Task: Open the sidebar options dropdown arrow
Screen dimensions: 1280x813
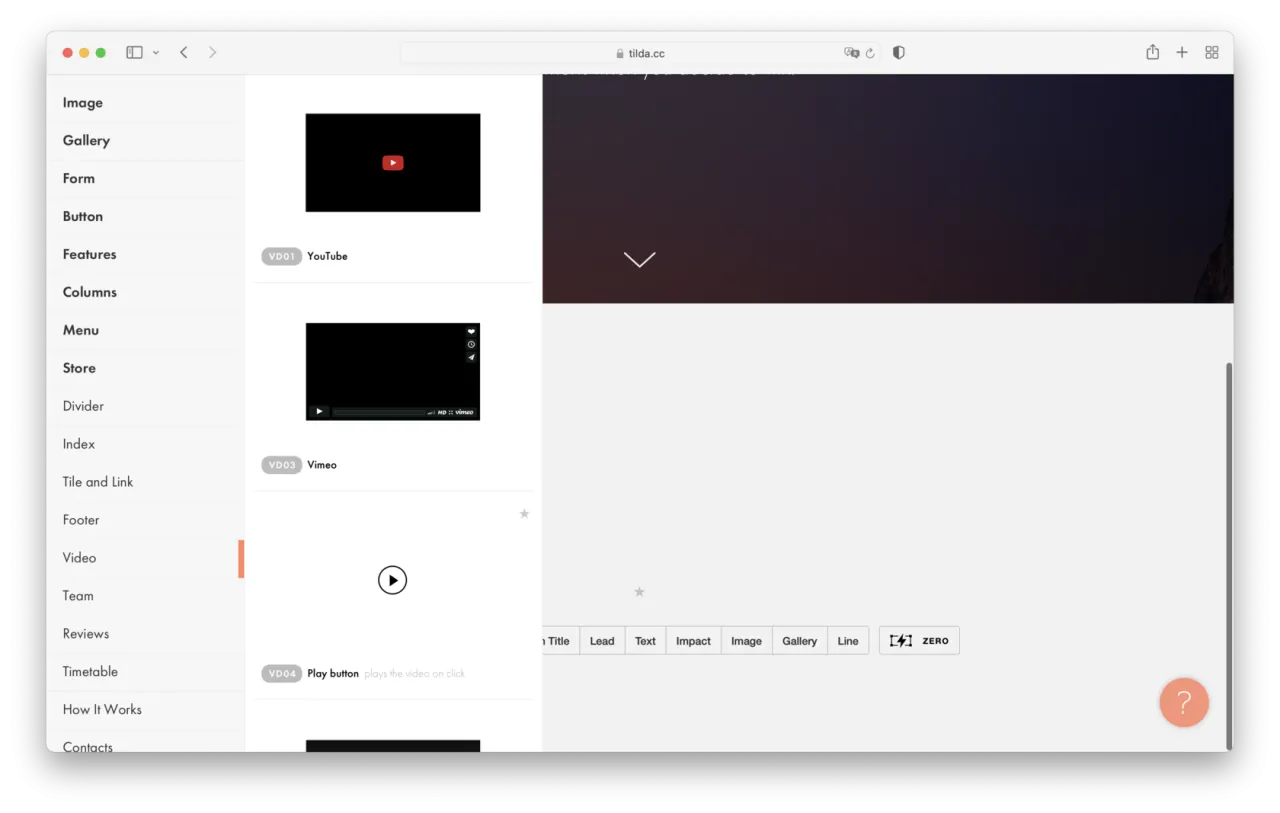Action: coord(156,53)
